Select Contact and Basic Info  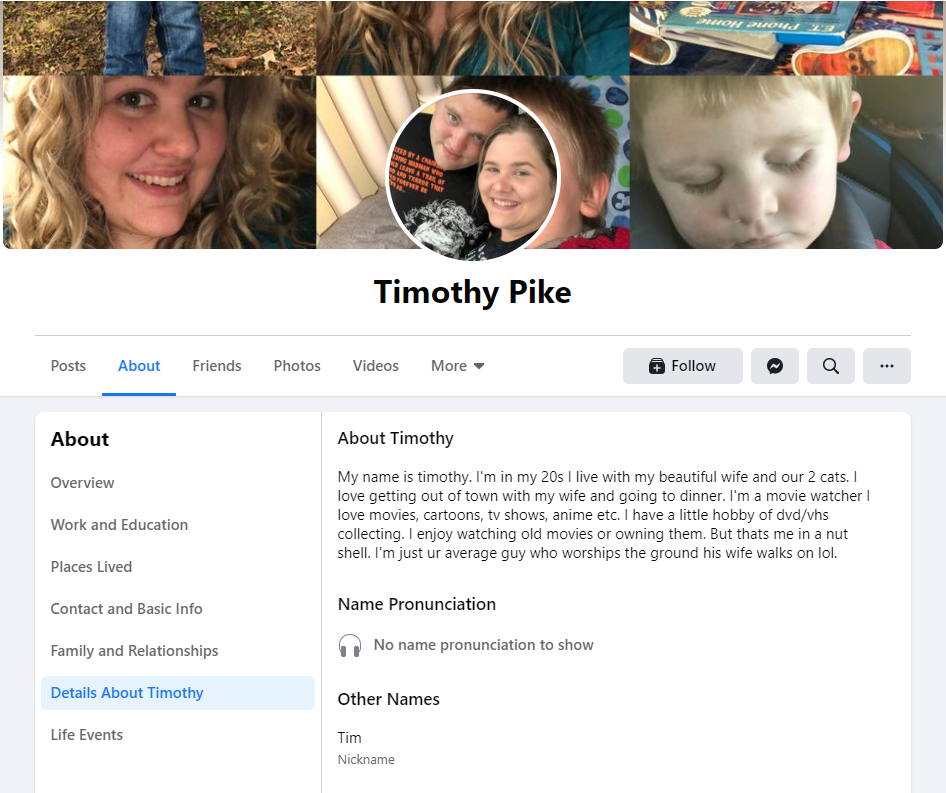coord(127,609)
